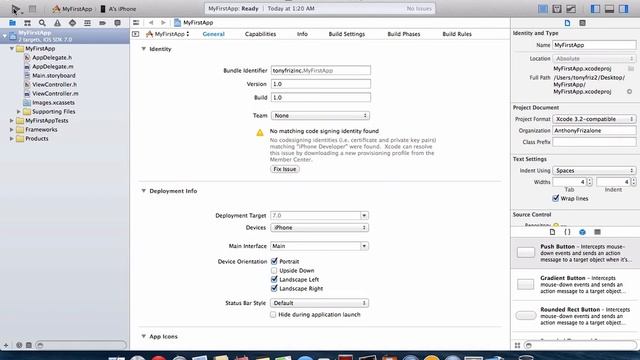Toggle project and targets list
The height and width of the screenshot is (360, 640).
pos(136,34)
